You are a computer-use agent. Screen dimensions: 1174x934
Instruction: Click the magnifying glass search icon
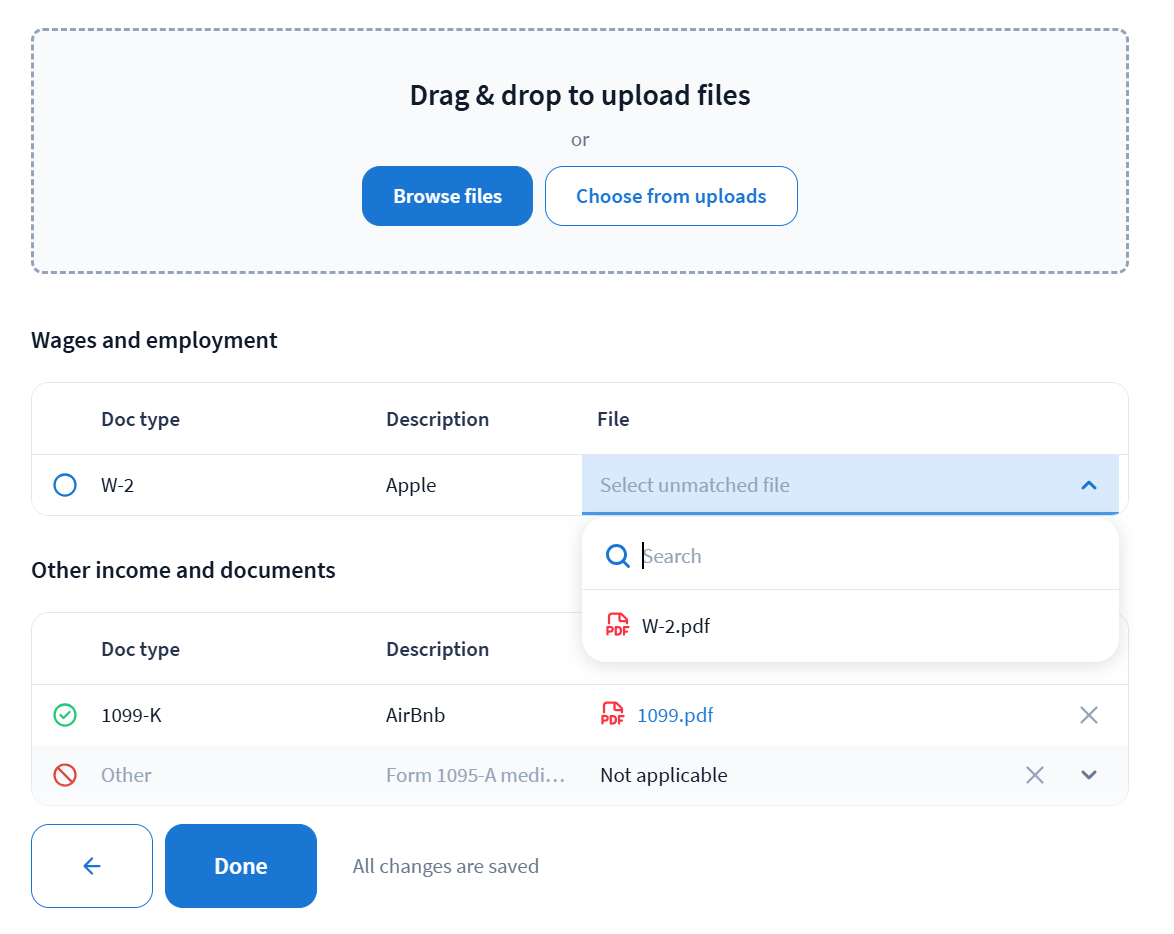point(618,556)
